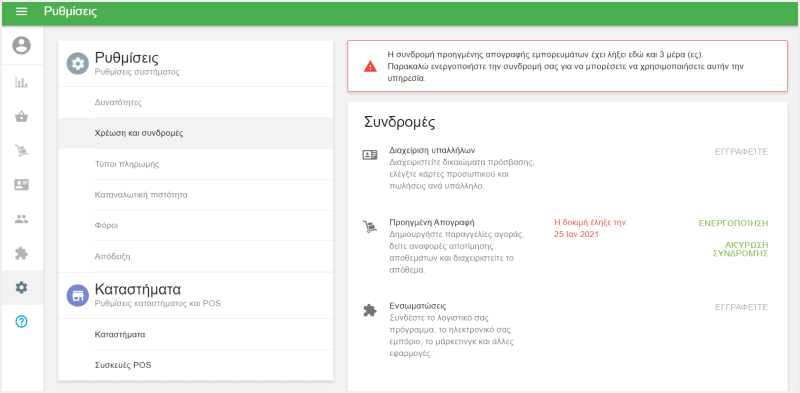Screen dimensions: 800x393
Task: Open the employees ID card sidebar icon
Action: pos(21,185)
